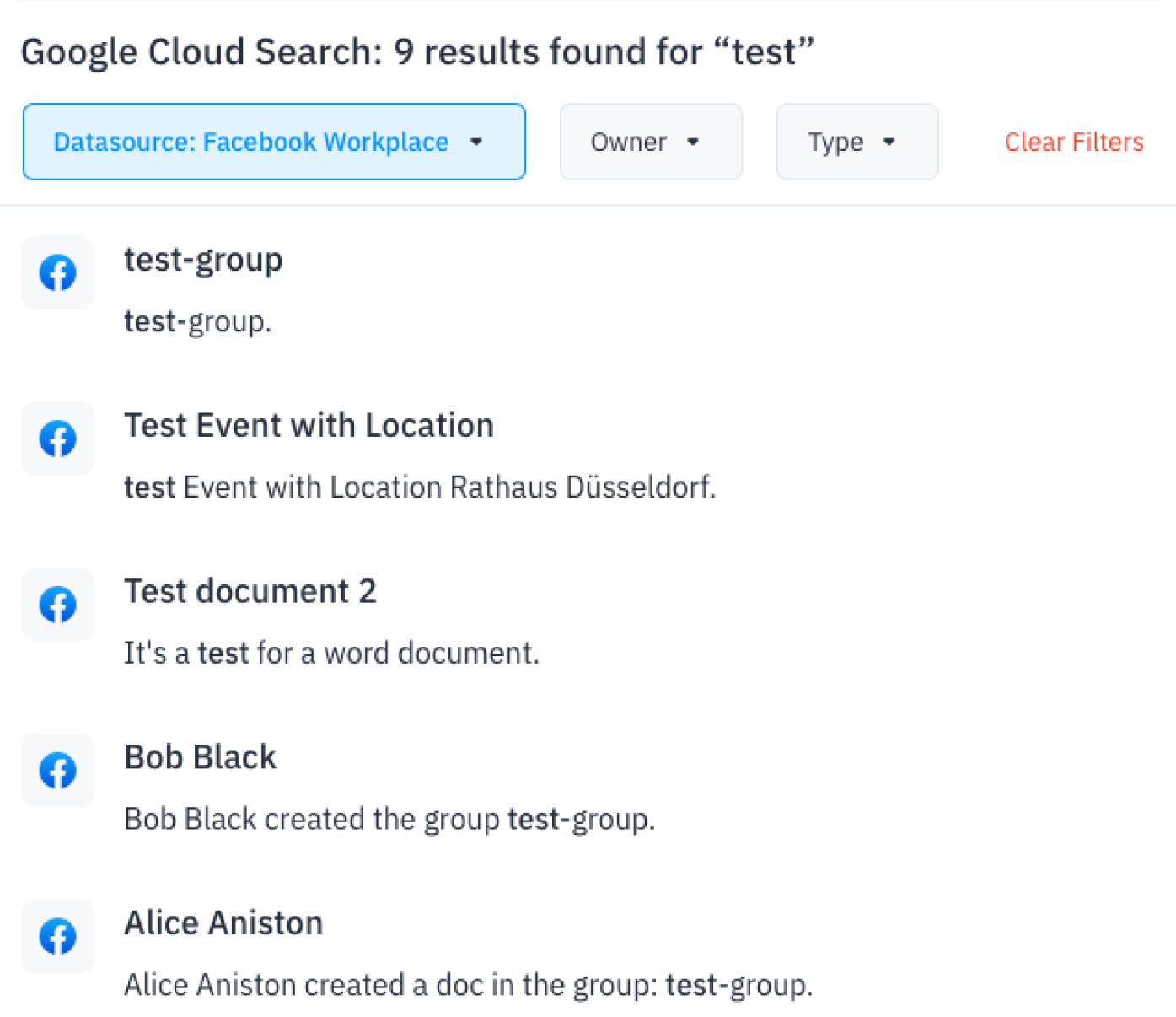Click the Facebook icon beside Alice Aniston result

point(58,936)
